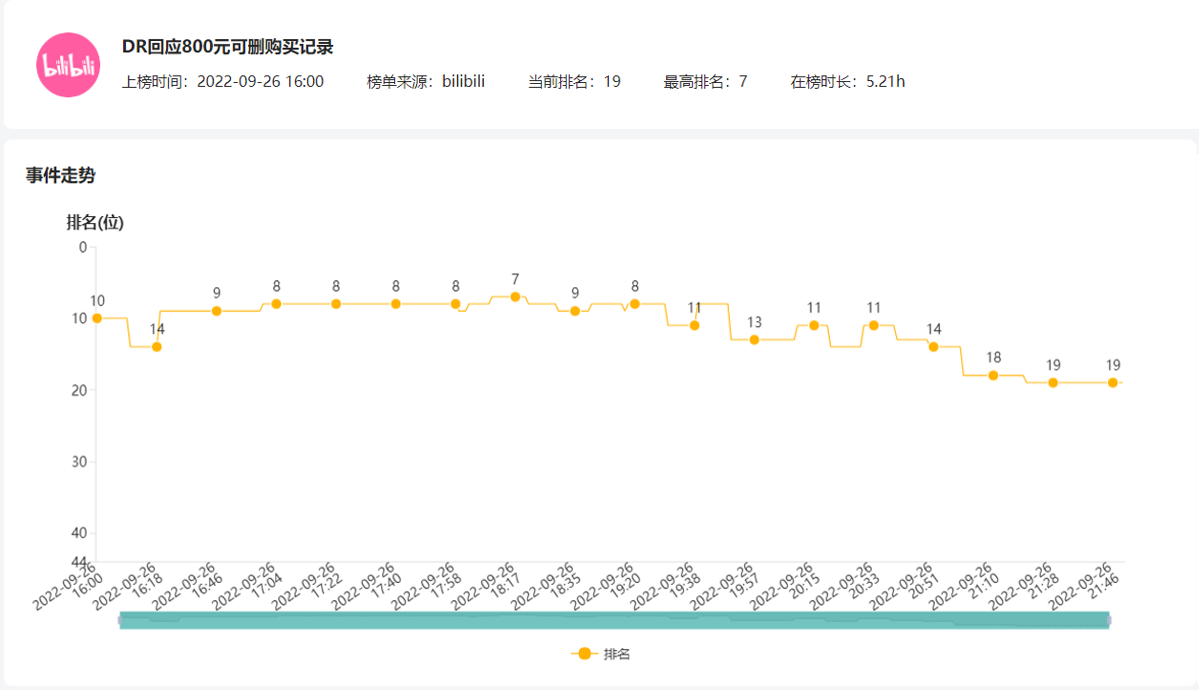Viewport: 1199px width, 690px height.
Task: Click the data point ranked 18 at 21:10
Action: coord(993,376)
